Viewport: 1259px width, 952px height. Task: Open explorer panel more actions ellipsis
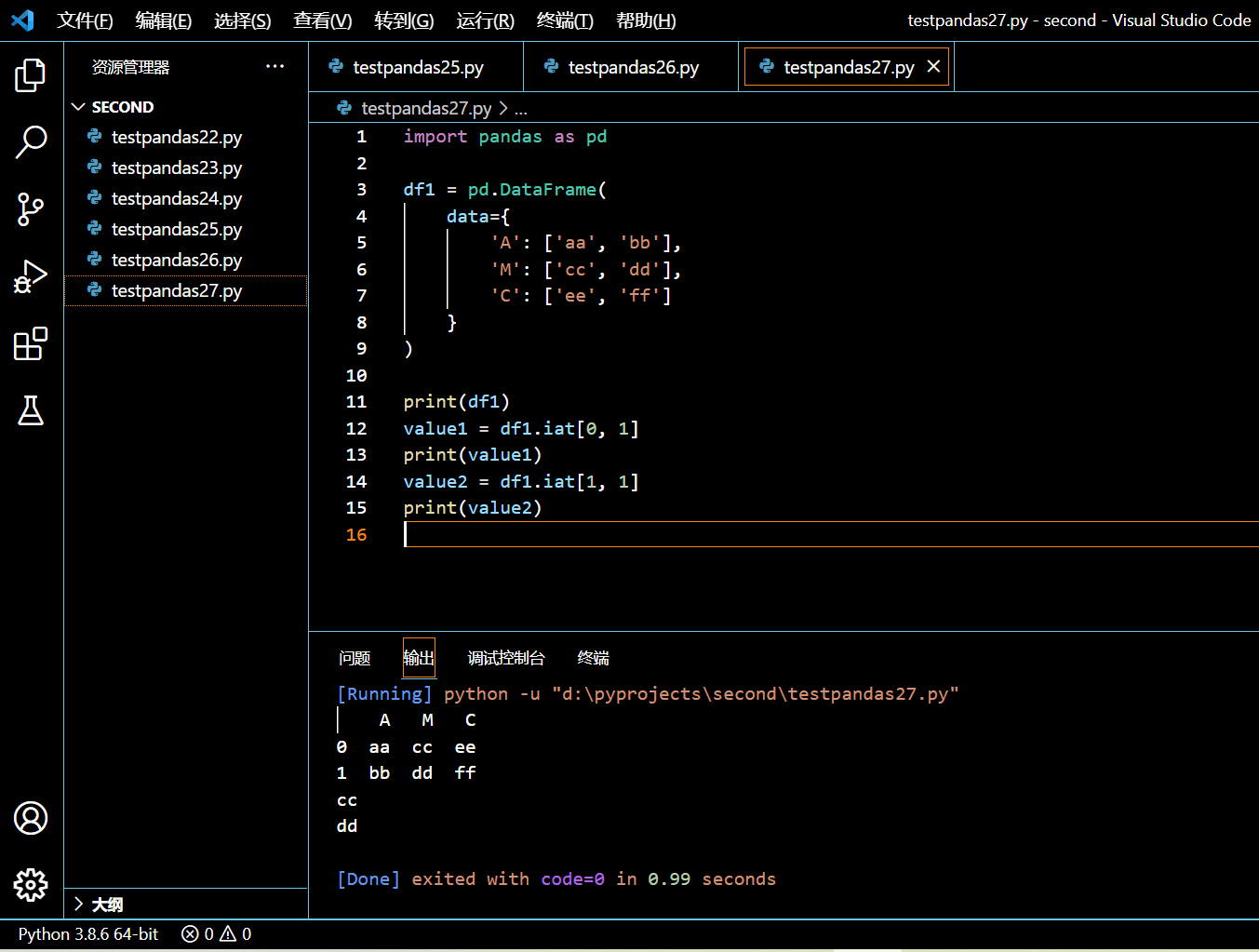point(275,66)
